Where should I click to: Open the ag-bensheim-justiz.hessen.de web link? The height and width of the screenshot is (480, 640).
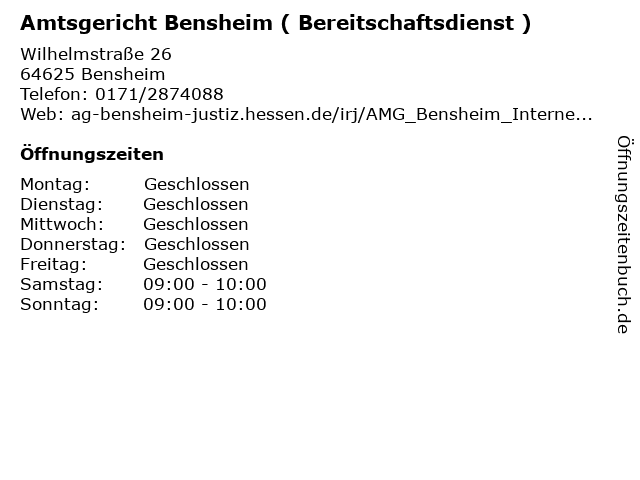pyautogui.click(x=331, y=115)
